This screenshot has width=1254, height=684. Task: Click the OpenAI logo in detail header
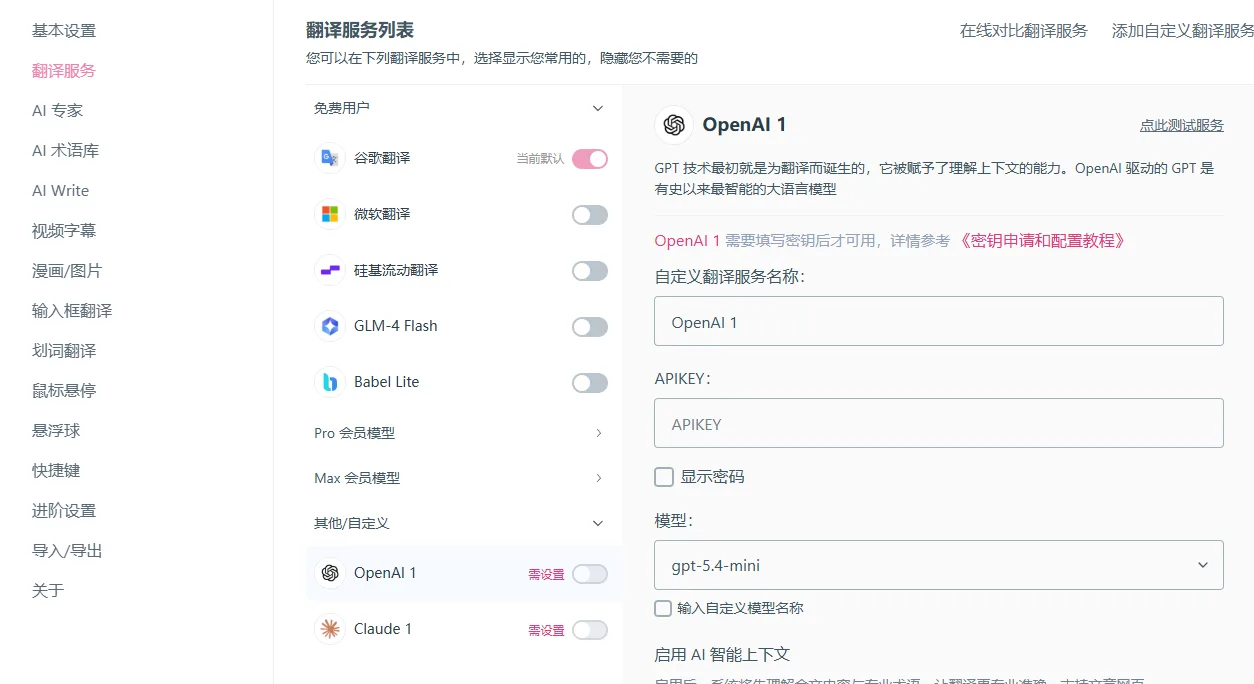(x=674, y=125)
